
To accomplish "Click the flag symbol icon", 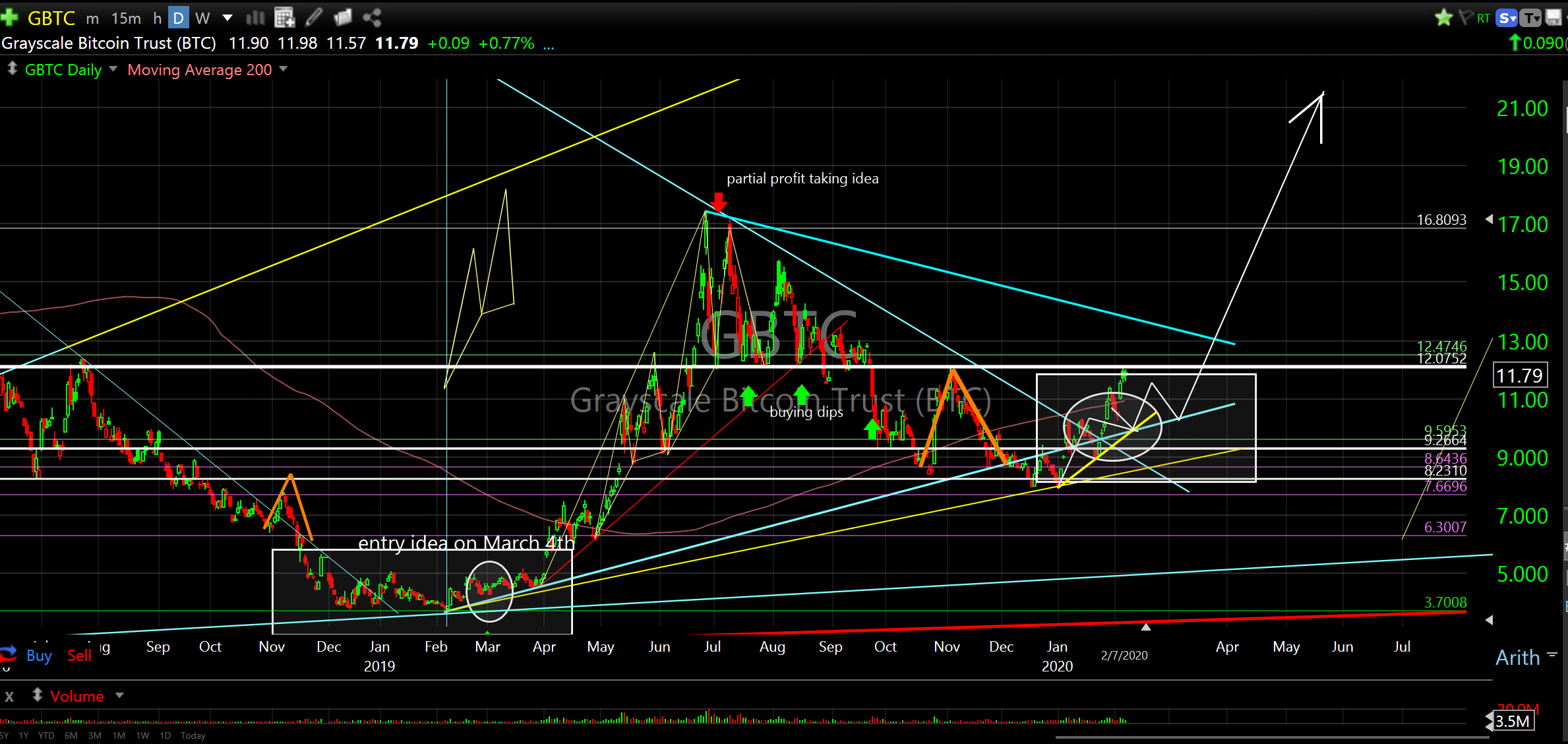I will coord(1465,18).
